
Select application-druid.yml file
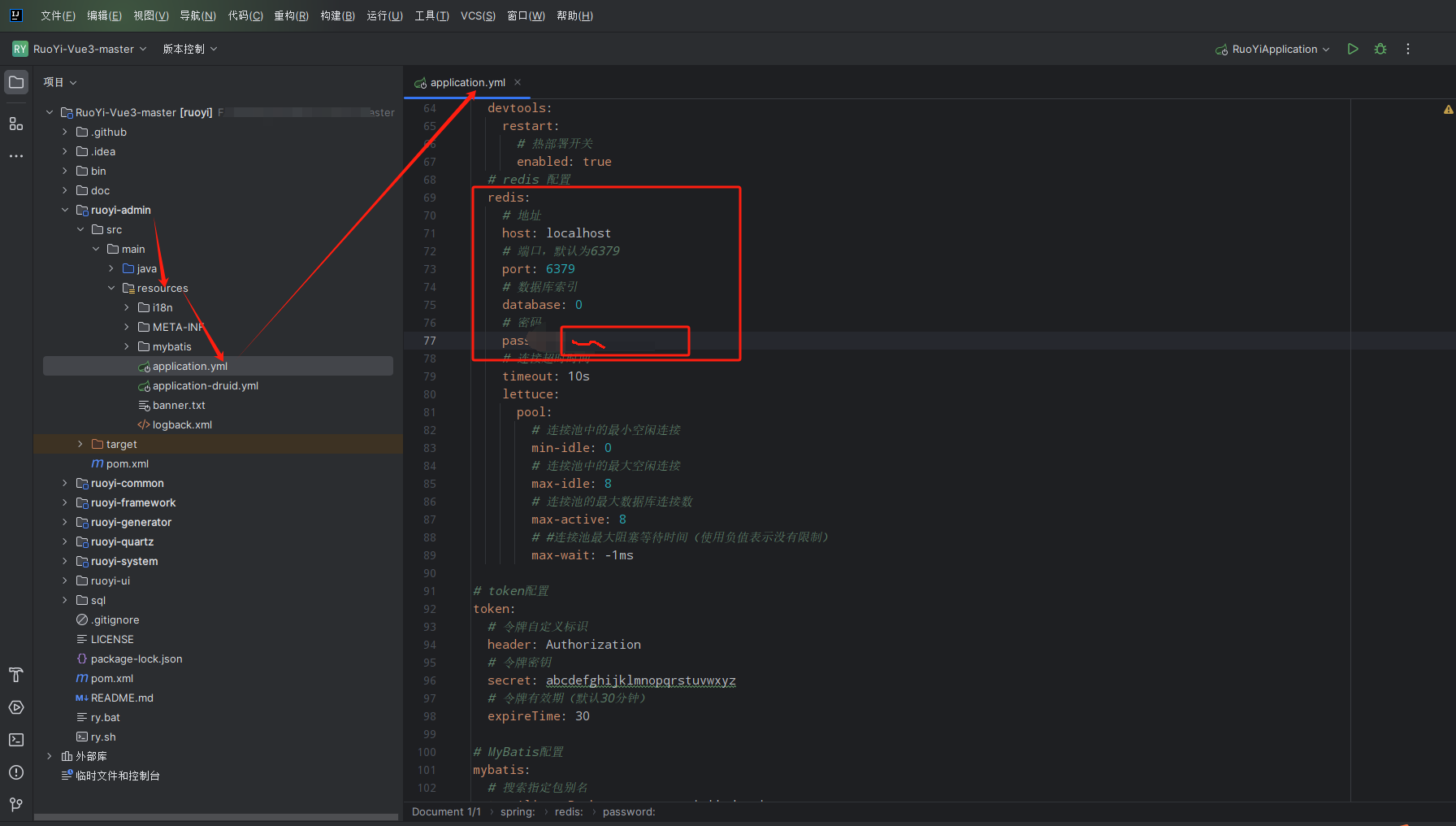(x=206, y=385)
